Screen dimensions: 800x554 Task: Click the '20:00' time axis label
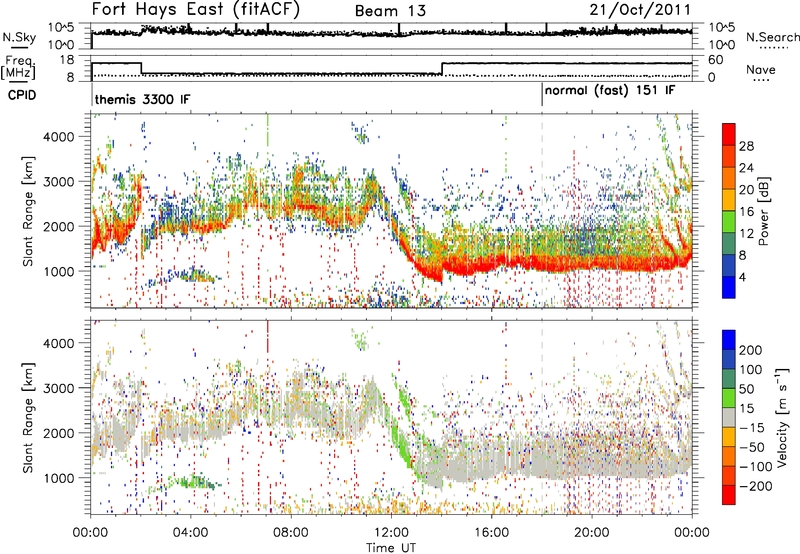pos(591,533)
